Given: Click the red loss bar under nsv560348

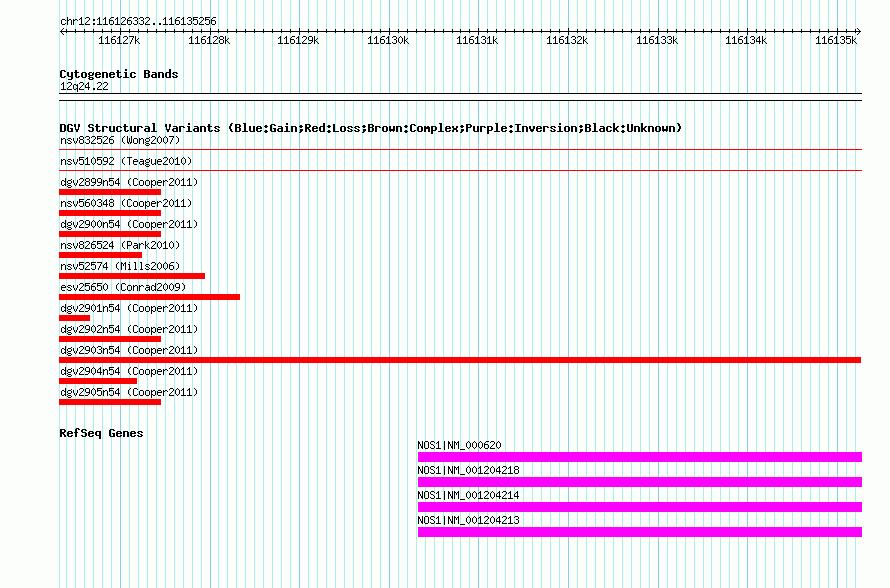Looking at the screenshot, I should click(x=110, y=213).
